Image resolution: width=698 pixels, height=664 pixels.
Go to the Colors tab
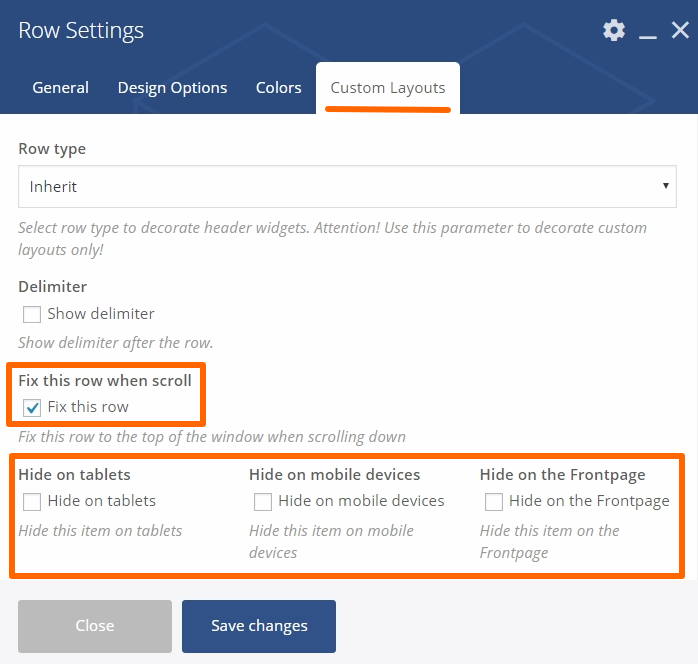278,88
